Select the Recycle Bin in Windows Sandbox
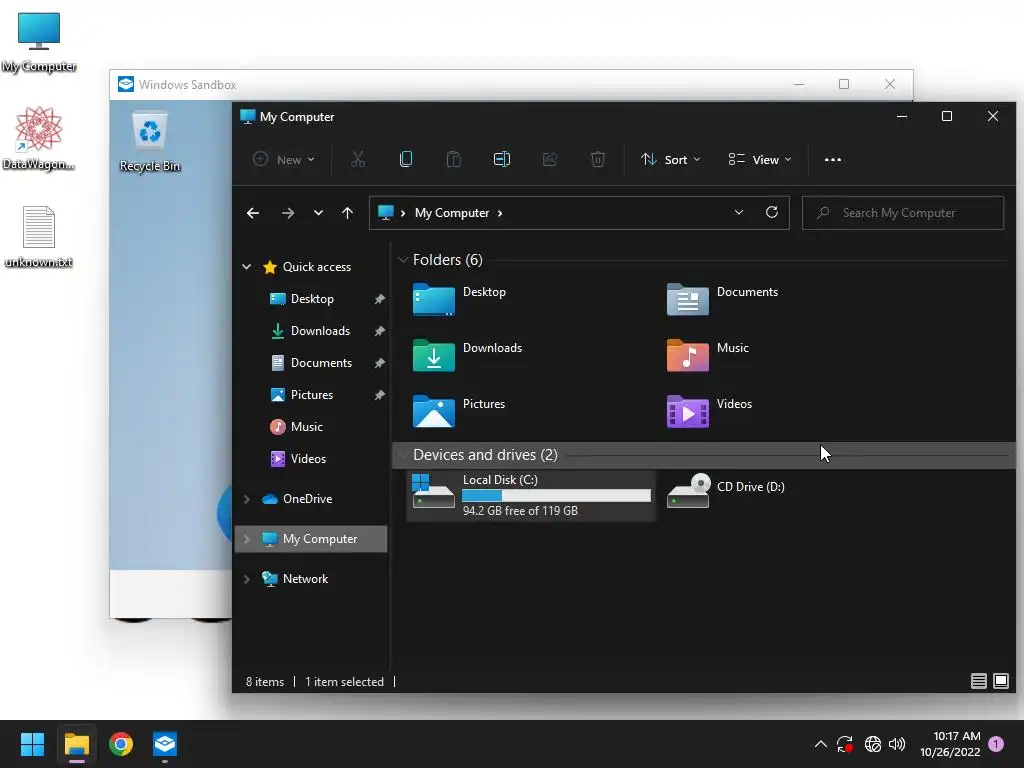 150,142
